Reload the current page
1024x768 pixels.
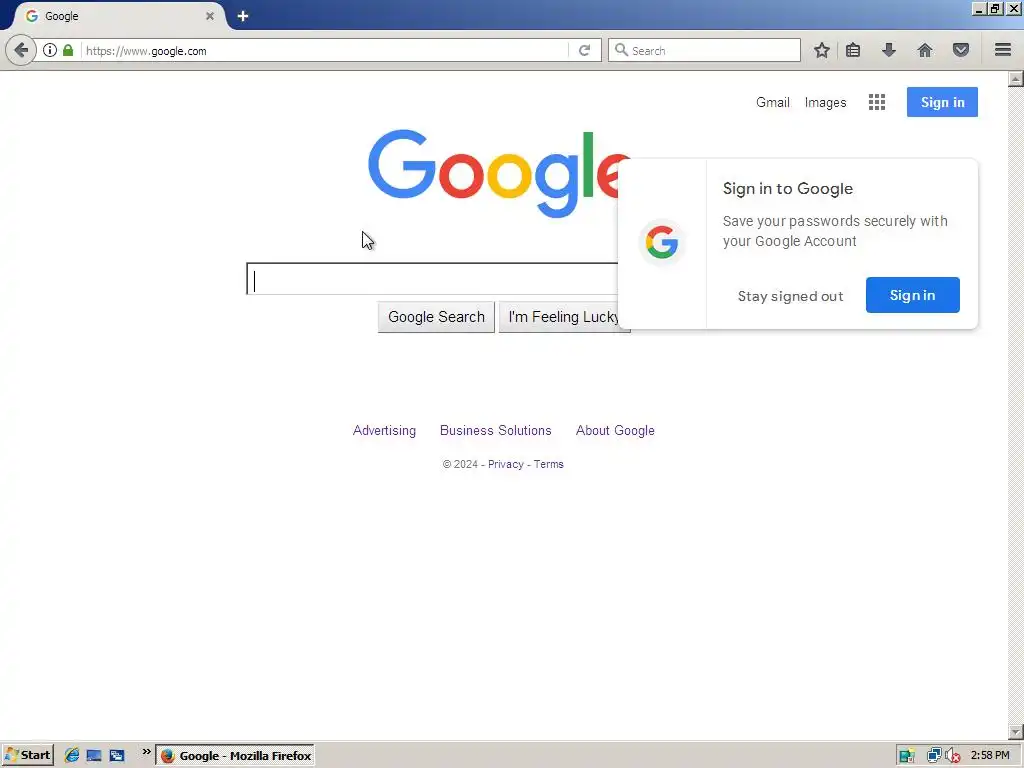click(x=584, y=50)
